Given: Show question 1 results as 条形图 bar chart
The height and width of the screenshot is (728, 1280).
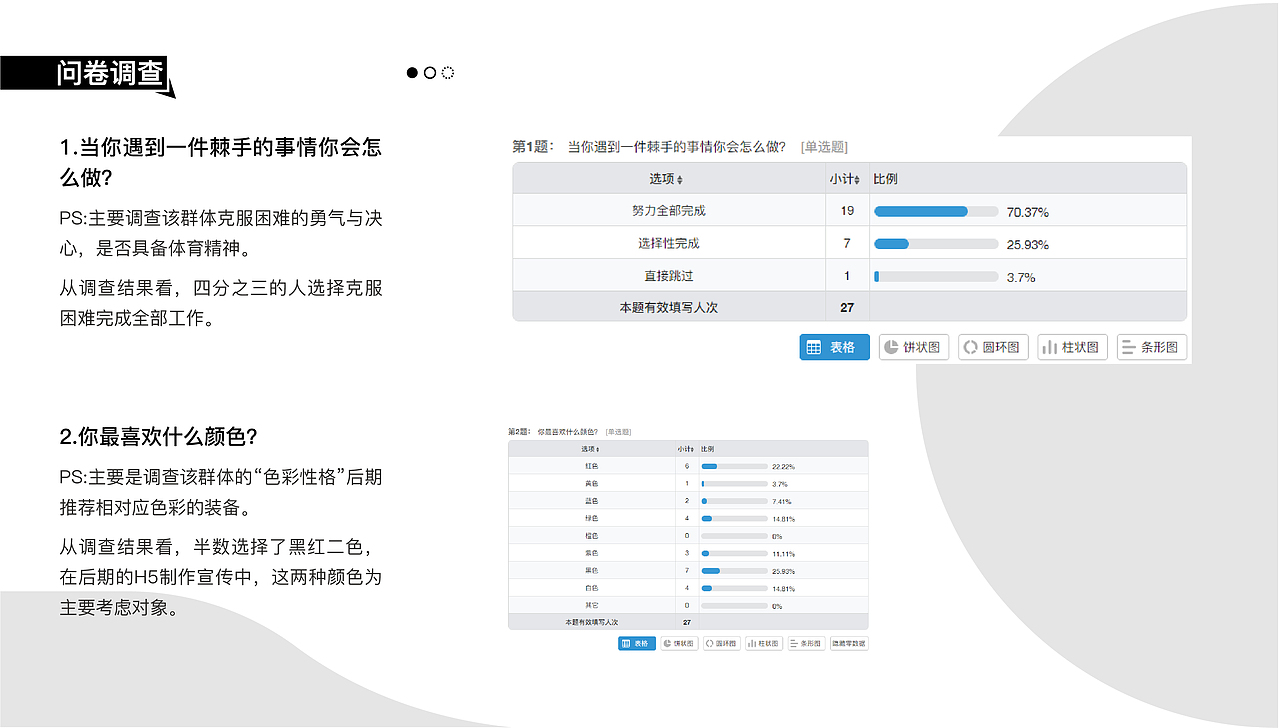Looking at the screenshot, I should (x=1151, y=347).
